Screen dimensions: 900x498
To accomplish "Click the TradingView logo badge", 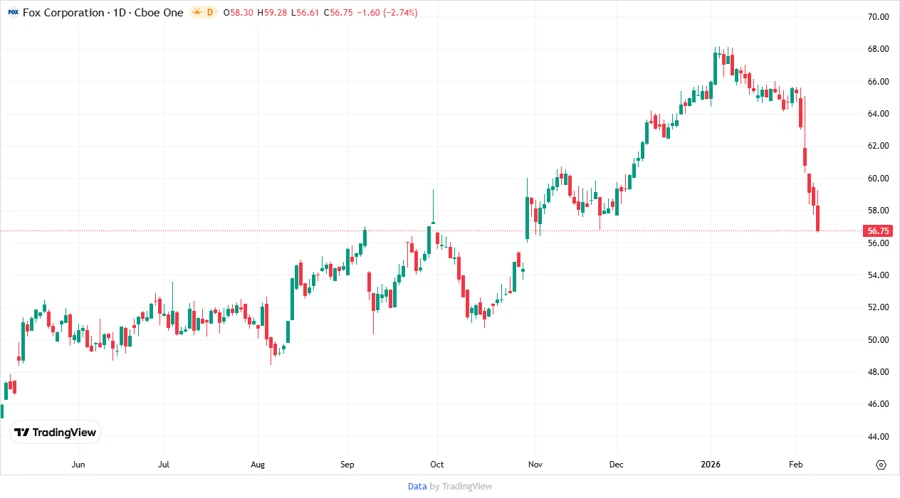I will [x=56, y=433].
